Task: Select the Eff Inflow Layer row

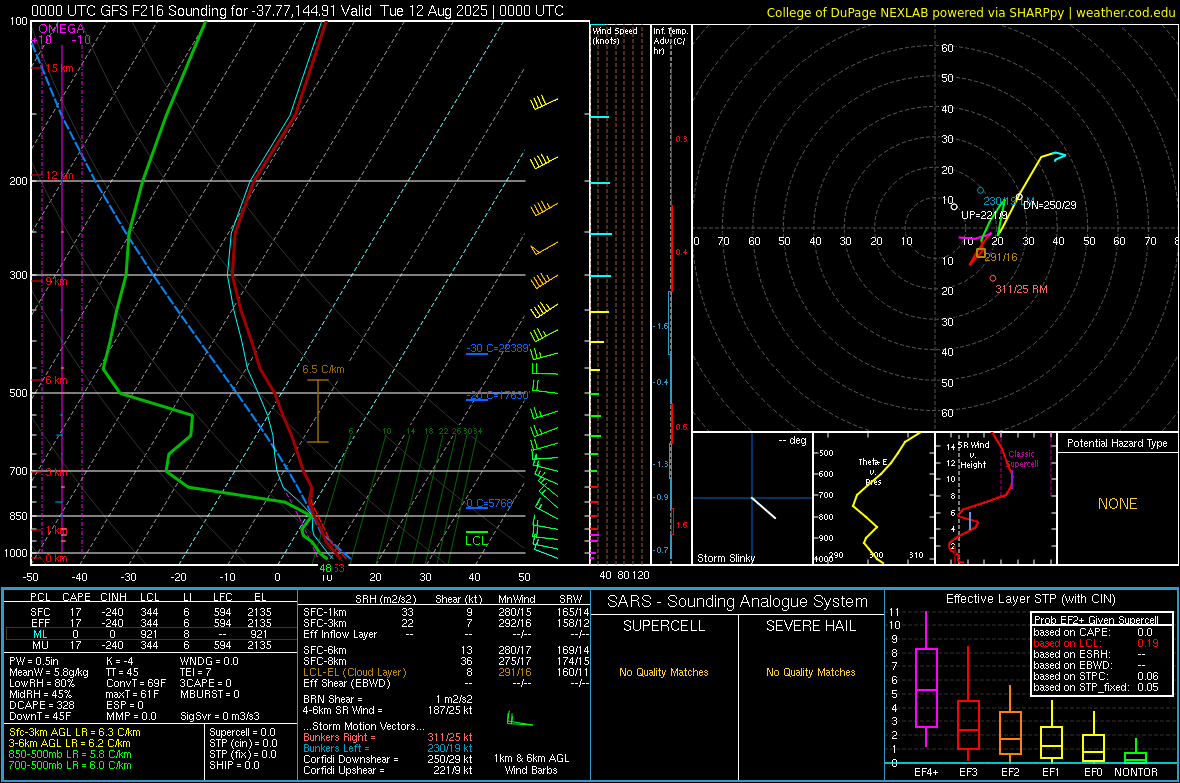Action: [x=446, y=634]
